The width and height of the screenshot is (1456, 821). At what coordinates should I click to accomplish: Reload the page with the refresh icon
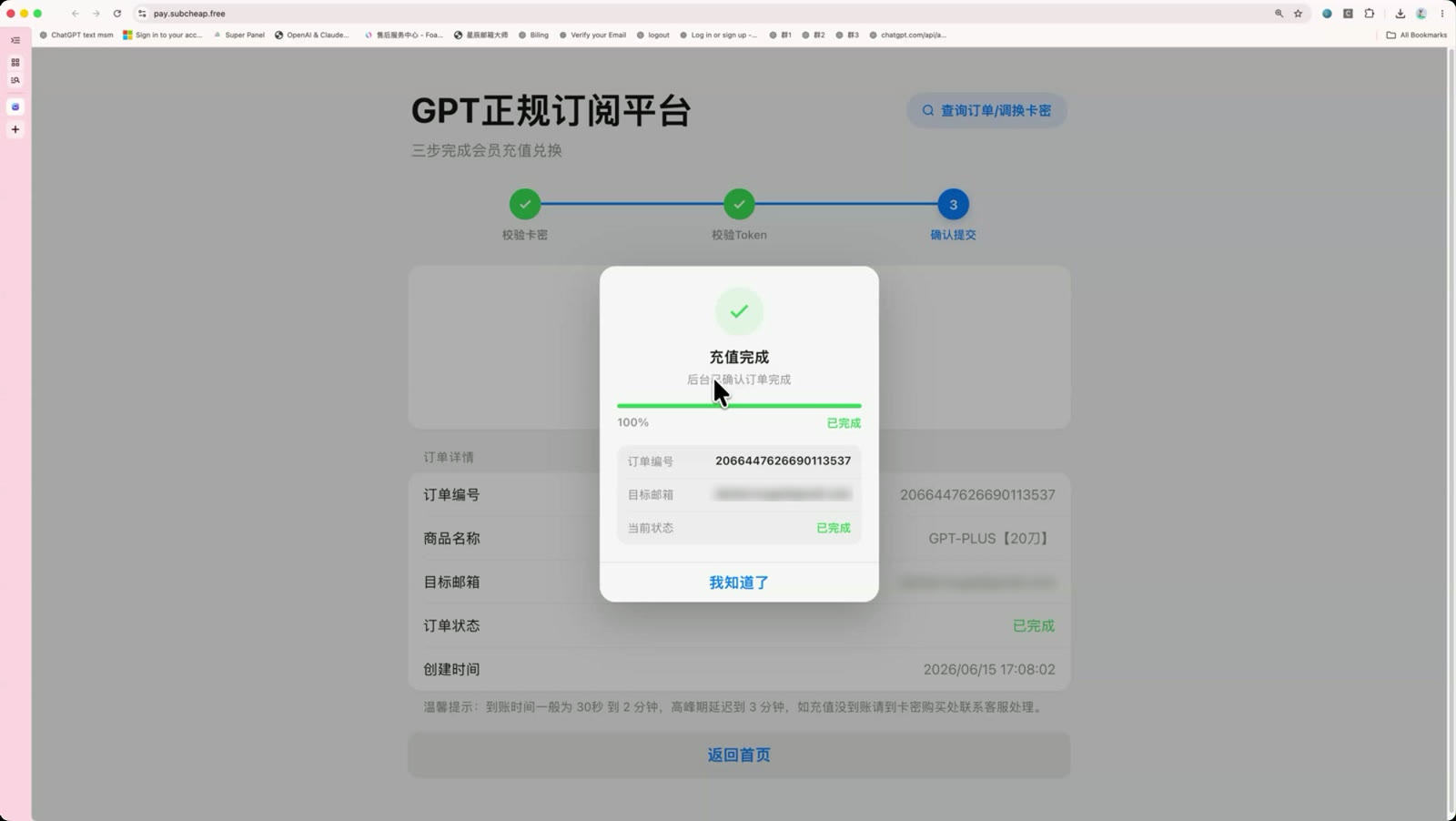pyautogui.click(x=117, y=14)
